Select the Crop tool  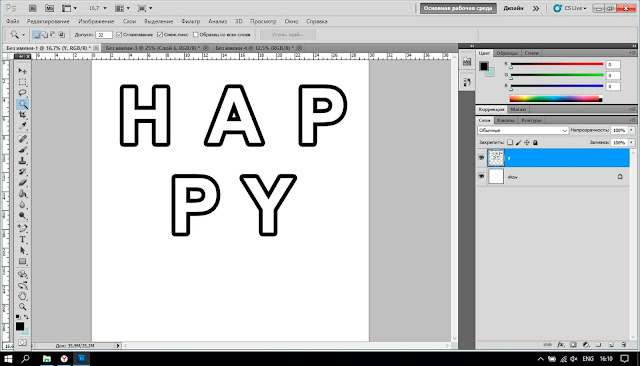coord(22,115)
